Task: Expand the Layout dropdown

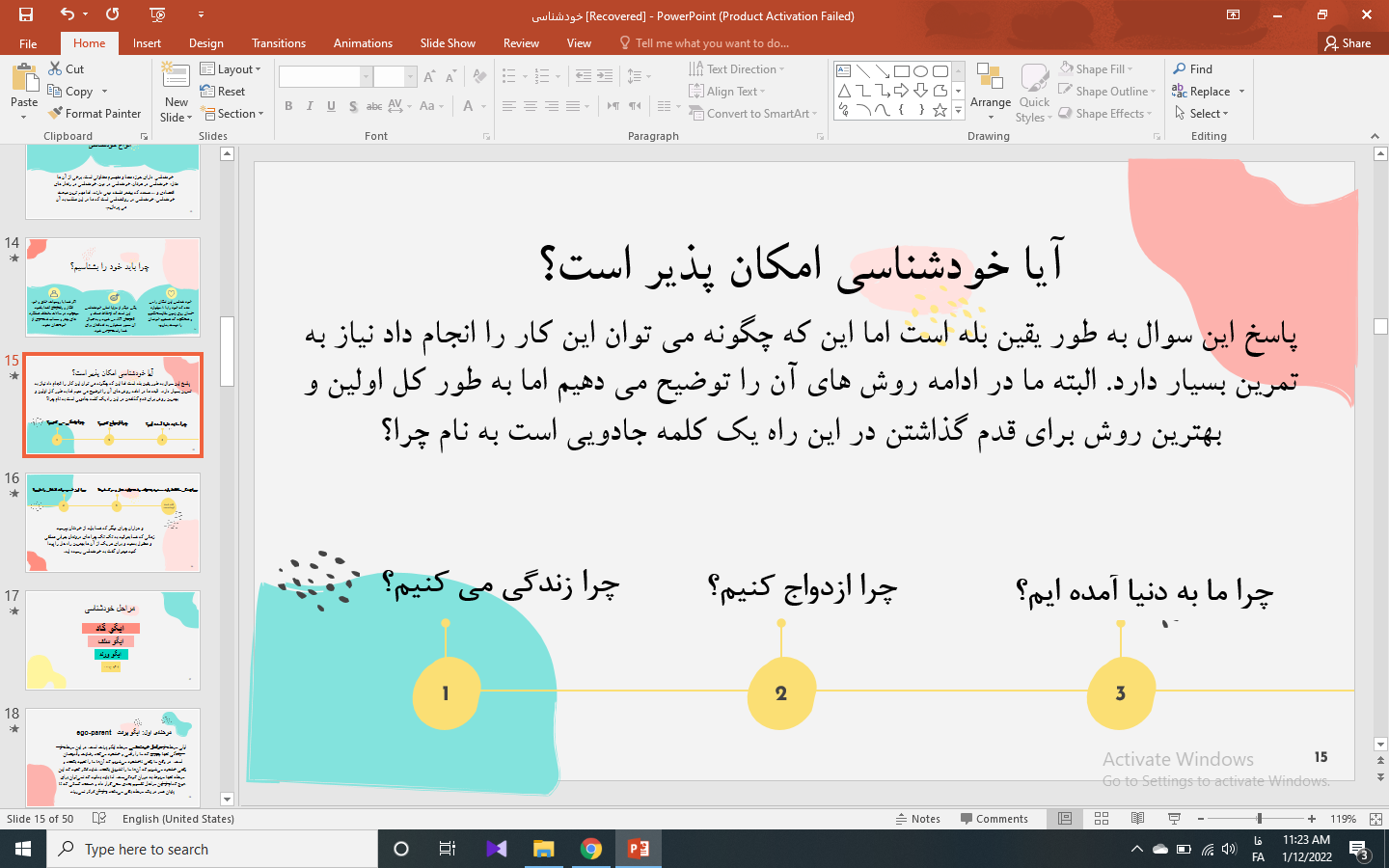Action: 231,69
